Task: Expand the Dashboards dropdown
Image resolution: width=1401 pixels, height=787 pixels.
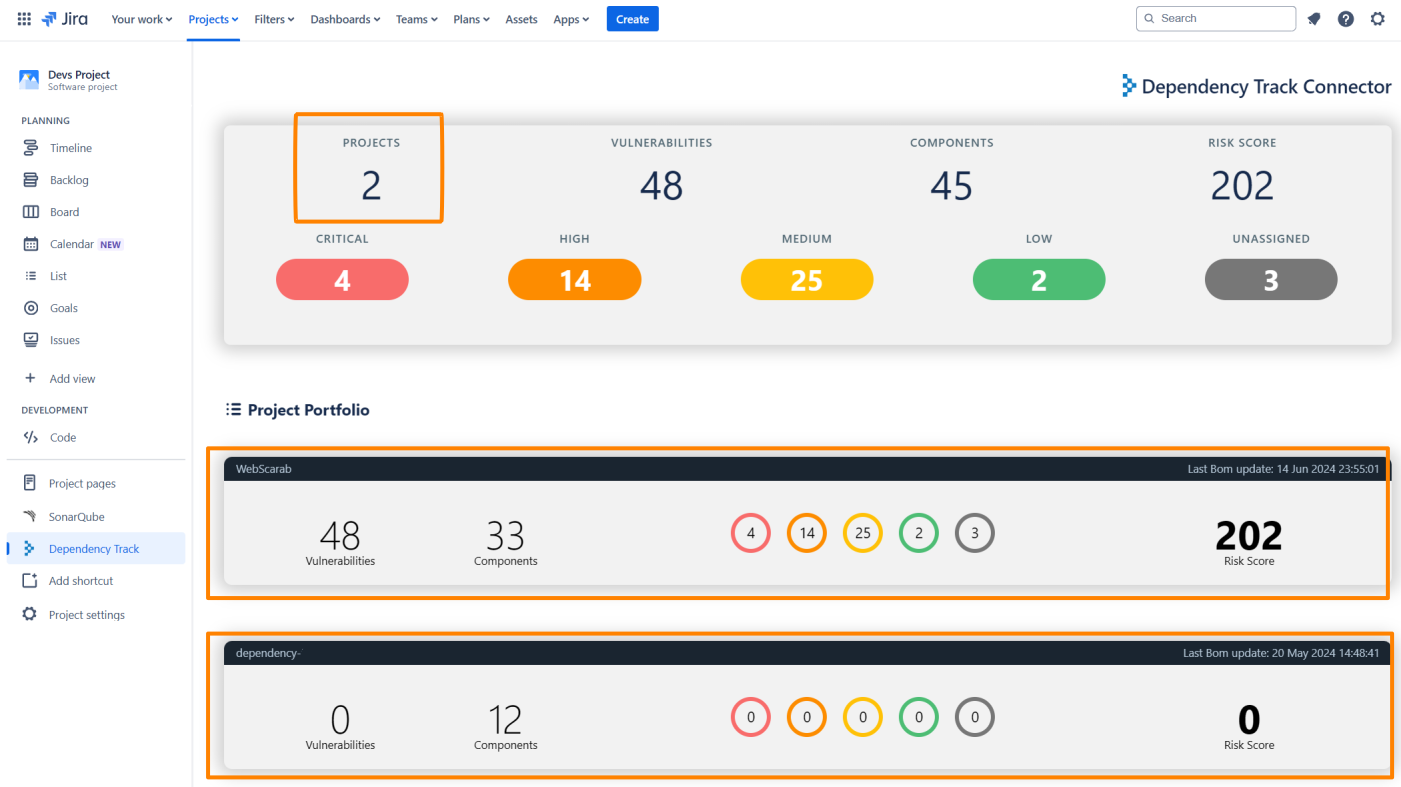Action: pos(345,19)
